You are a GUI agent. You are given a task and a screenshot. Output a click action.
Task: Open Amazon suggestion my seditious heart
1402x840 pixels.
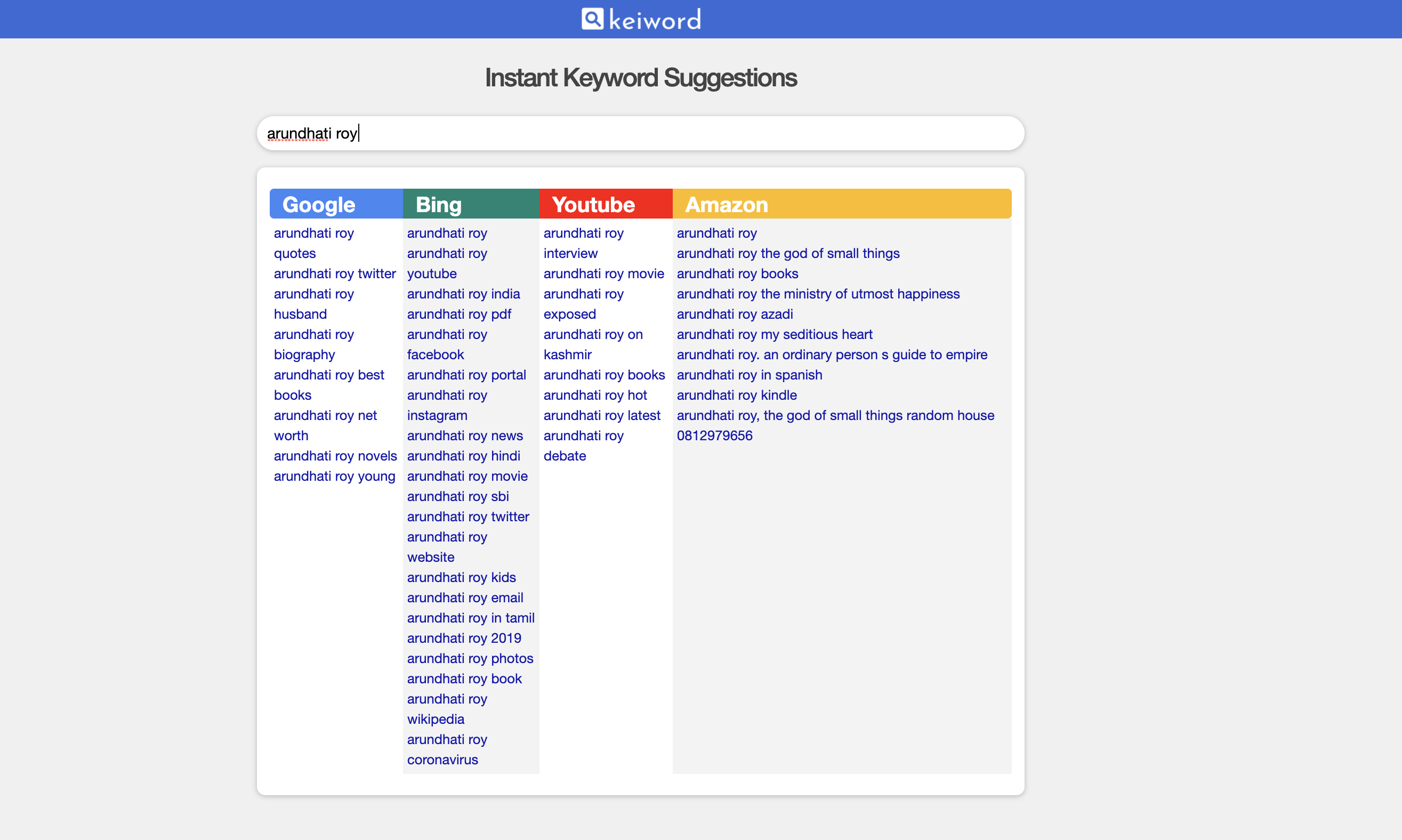click(x=774, y=335)
